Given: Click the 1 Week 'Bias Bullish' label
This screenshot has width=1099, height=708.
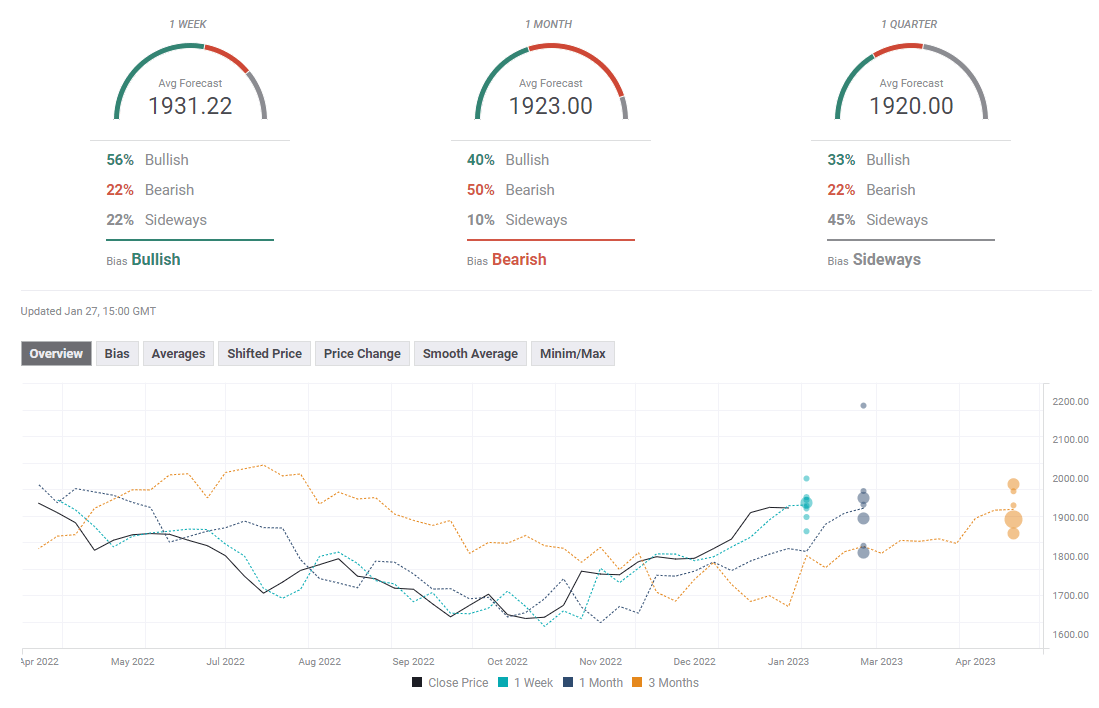Looking at the screenshot, I should tap(155, 260).
